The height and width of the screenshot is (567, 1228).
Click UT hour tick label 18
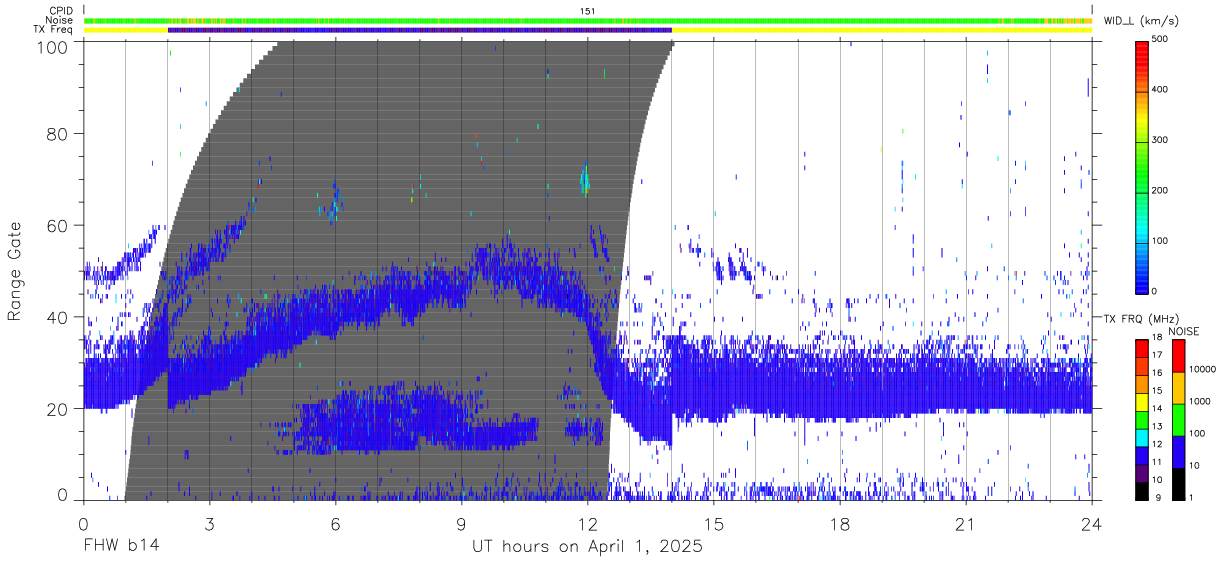(x=840, y=524)
